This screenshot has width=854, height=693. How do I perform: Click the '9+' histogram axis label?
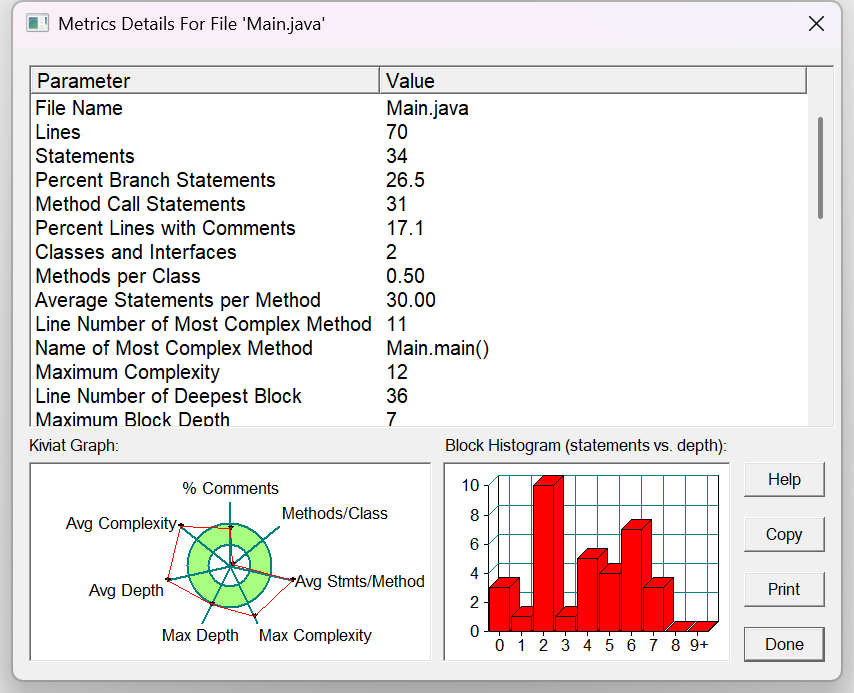[699, 645]
